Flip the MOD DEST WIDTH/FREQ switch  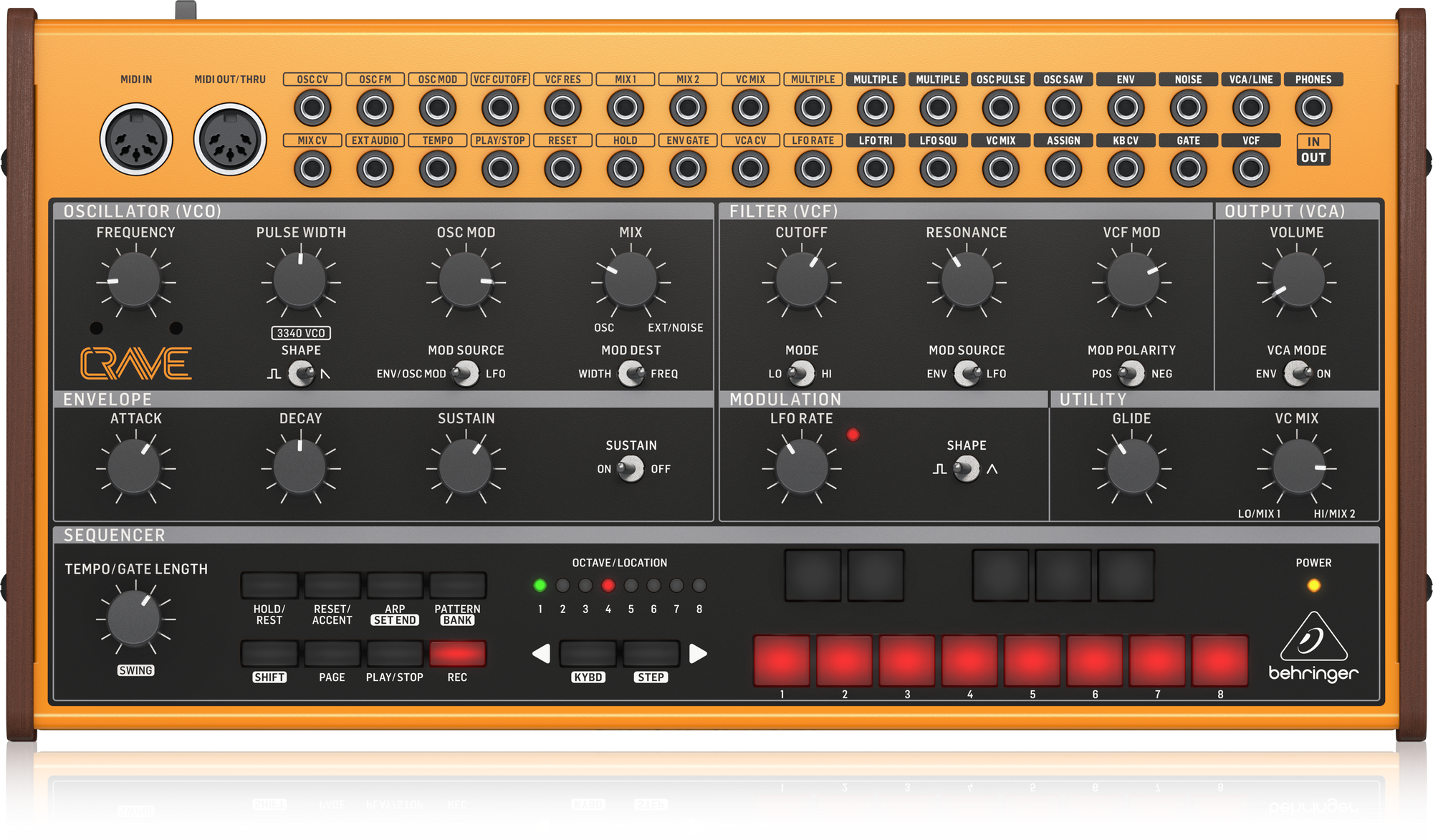(631, 374)
